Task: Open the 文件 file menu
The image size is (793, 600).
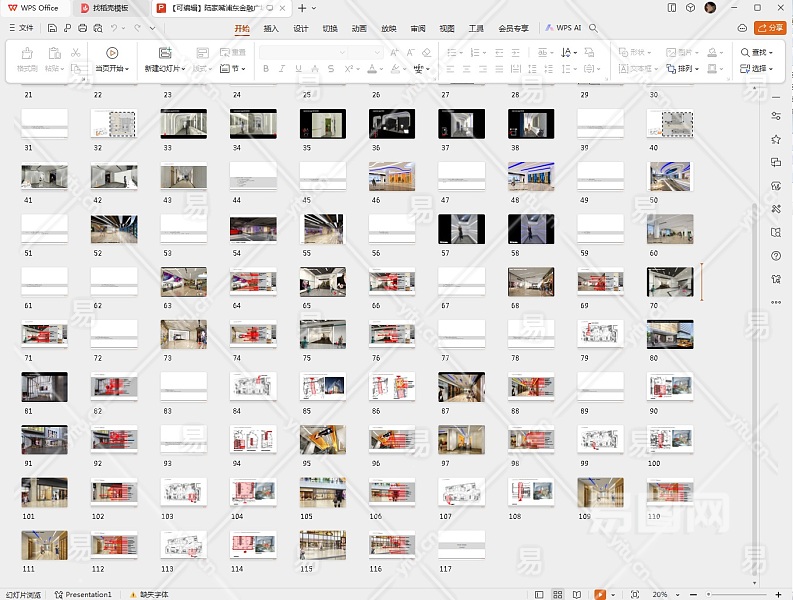Action: coord(21,29)
